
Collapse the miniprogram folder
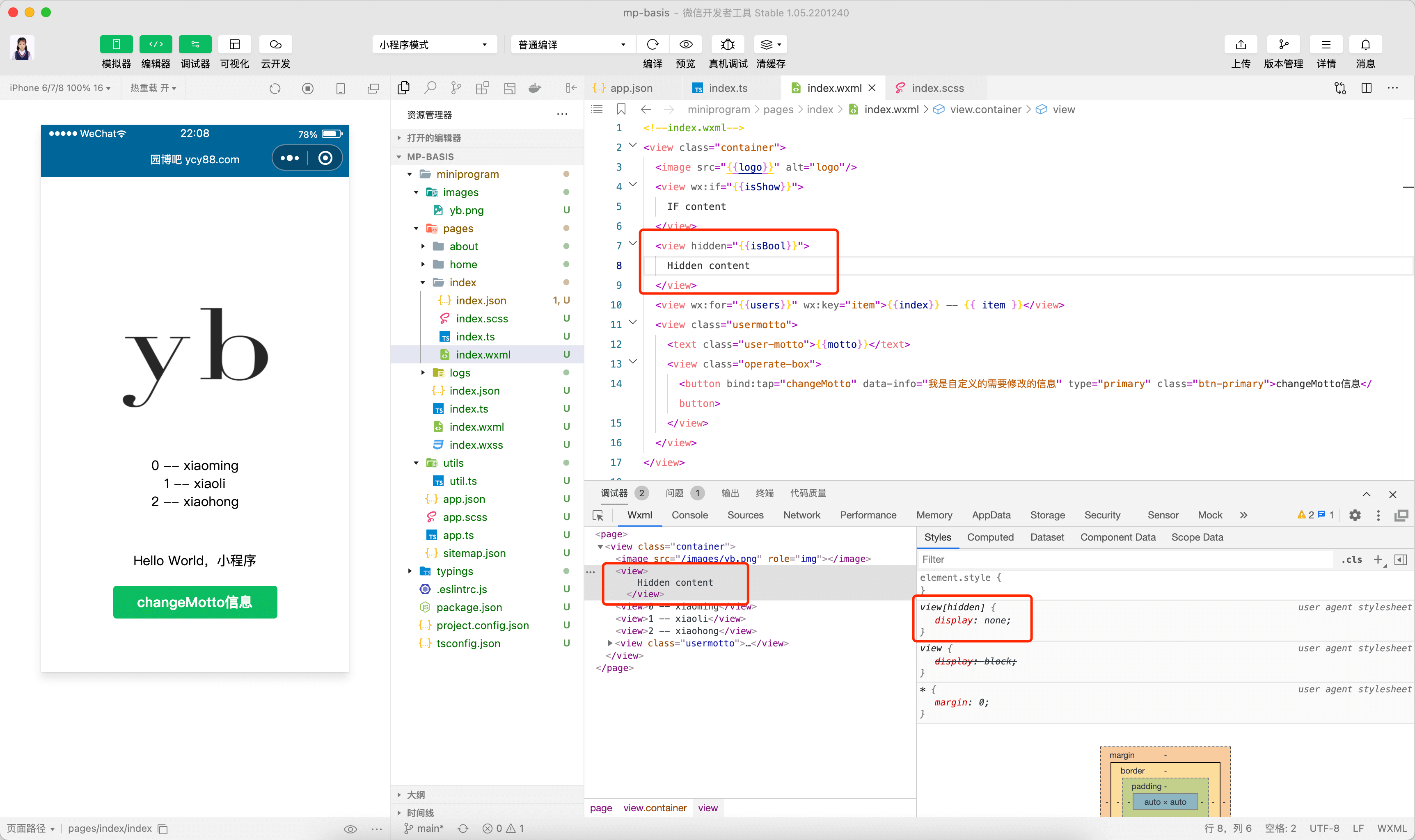pos(410,174)
